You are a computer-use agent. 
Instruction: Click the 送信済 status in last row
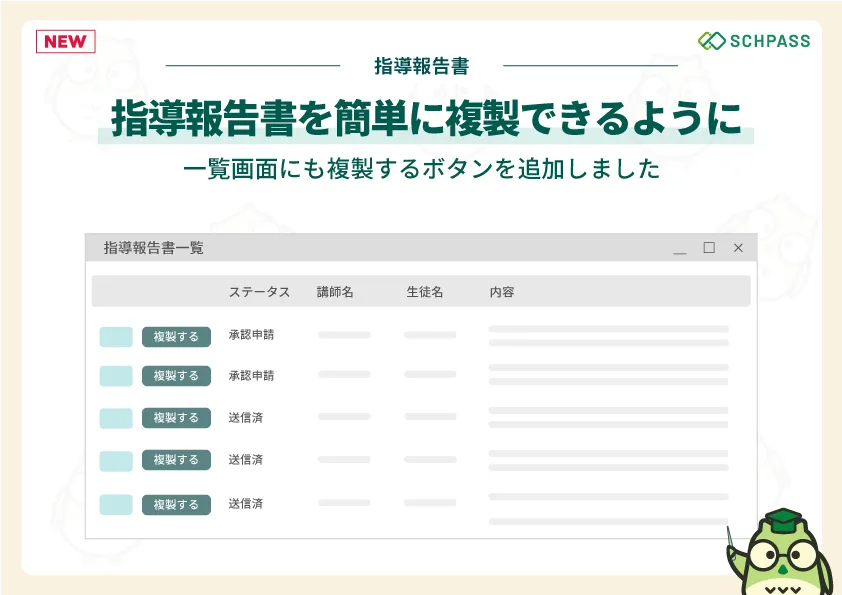point(245,503)
